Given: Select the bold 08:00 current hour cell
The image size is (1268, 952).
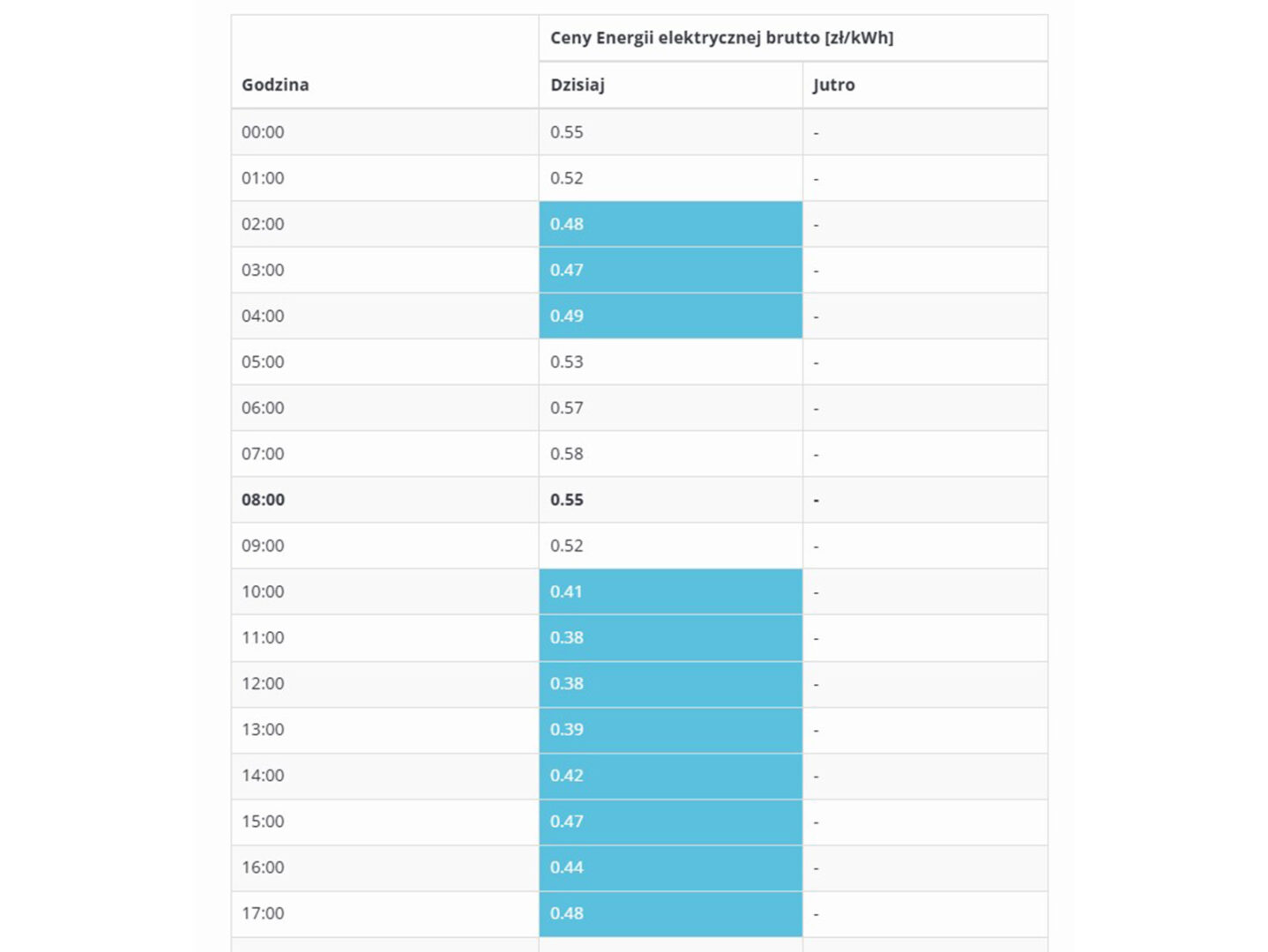Looking at the screenshot, I should click(263, 500).
